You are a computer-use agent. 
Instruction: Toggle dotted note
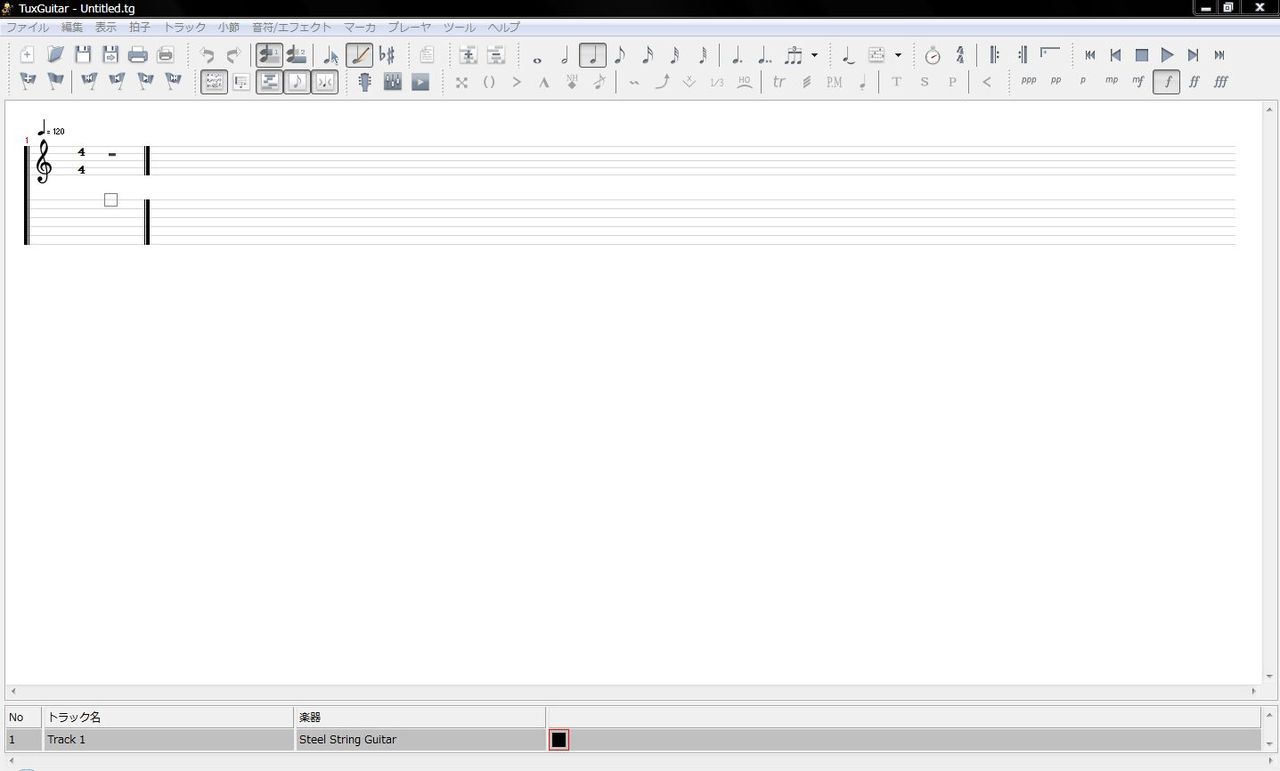[x=737, y=55]
